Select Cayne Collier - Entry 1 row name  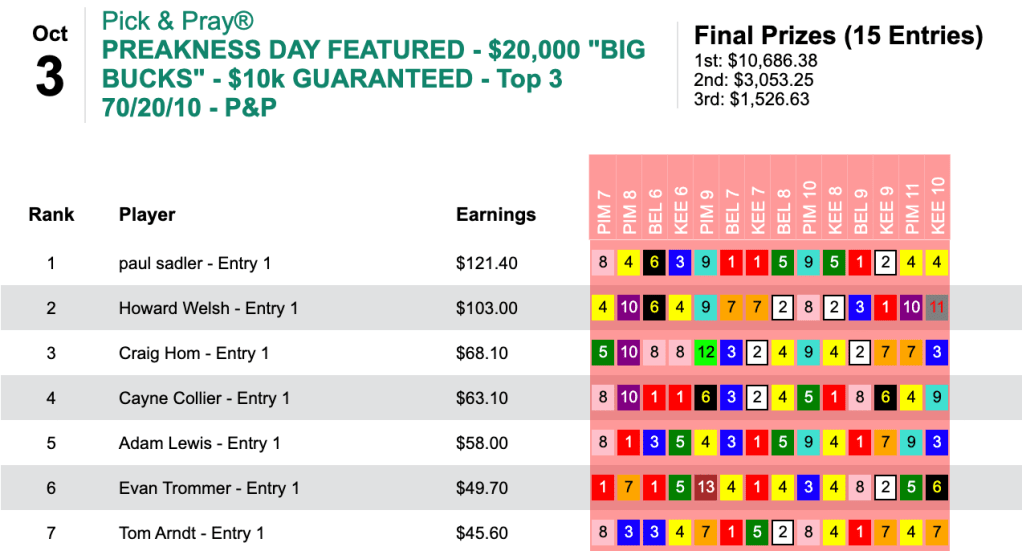tap(204, 399)
